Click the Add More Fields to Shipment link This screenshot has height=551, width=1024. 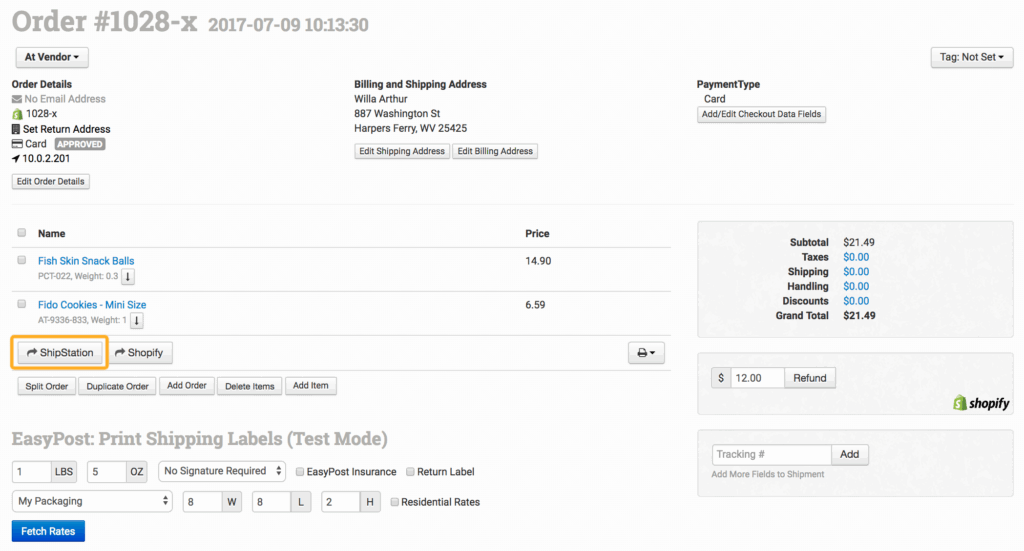[768, 474]
